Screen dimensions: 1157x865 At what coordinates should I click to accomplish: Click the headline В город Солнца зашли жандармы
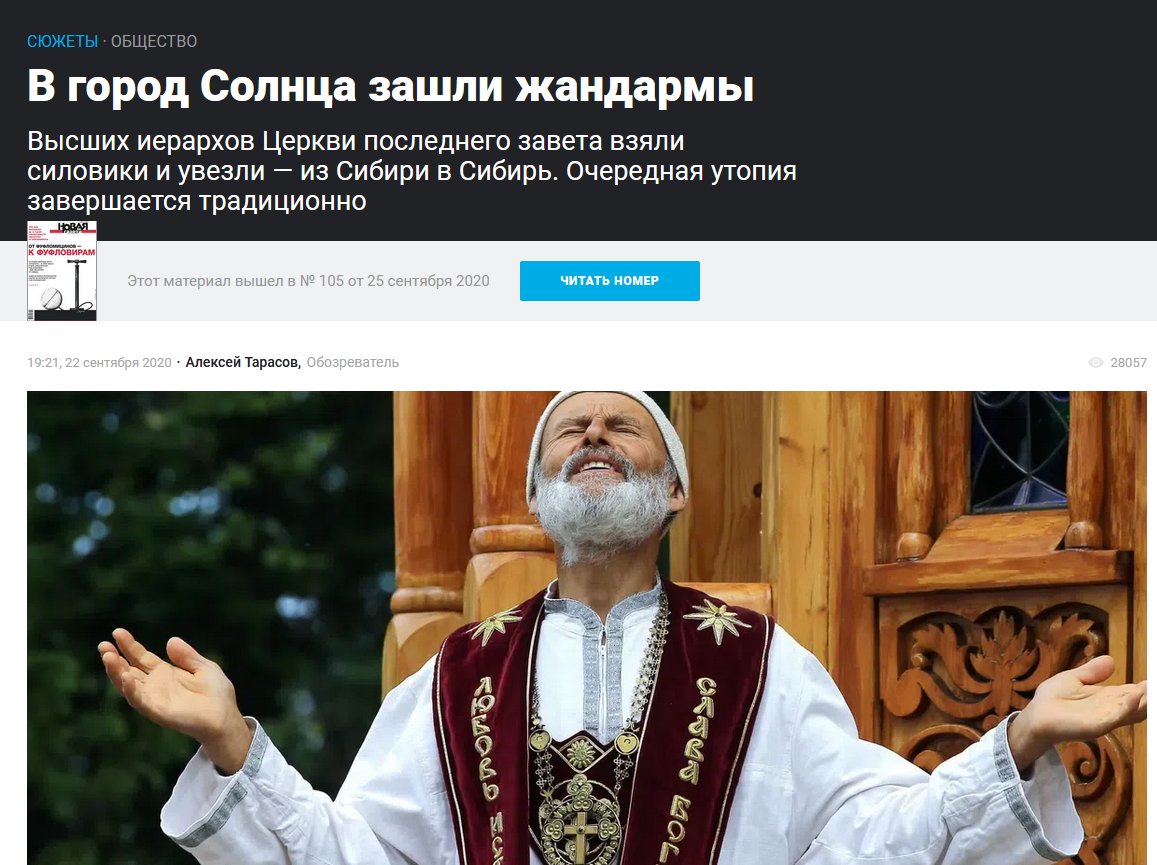390,86
